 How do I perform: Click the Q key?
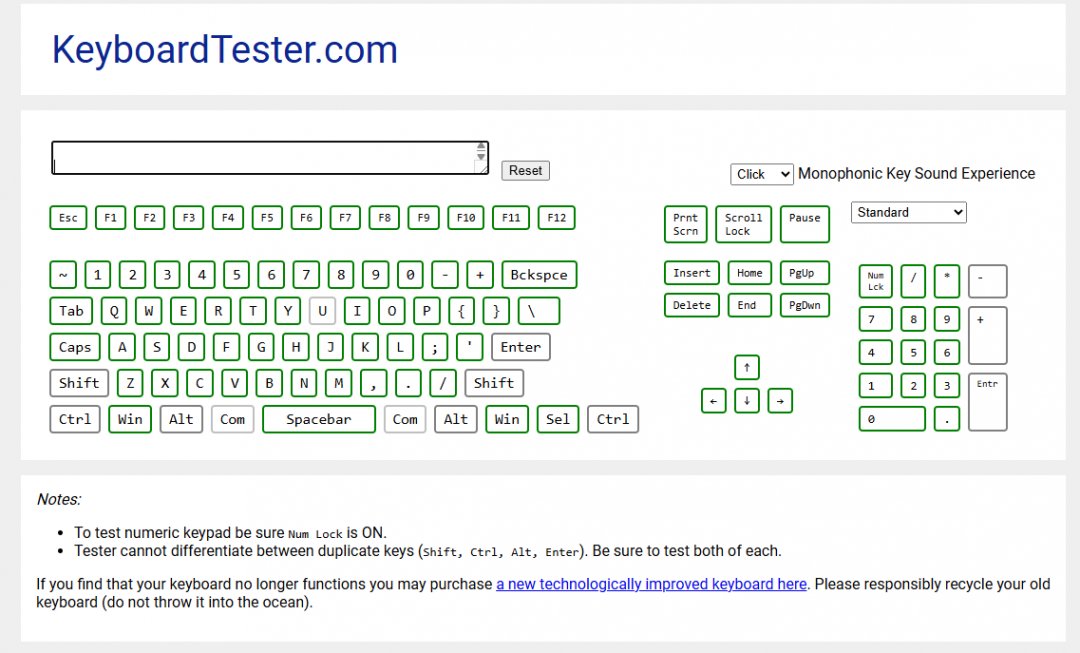[114, 311]
